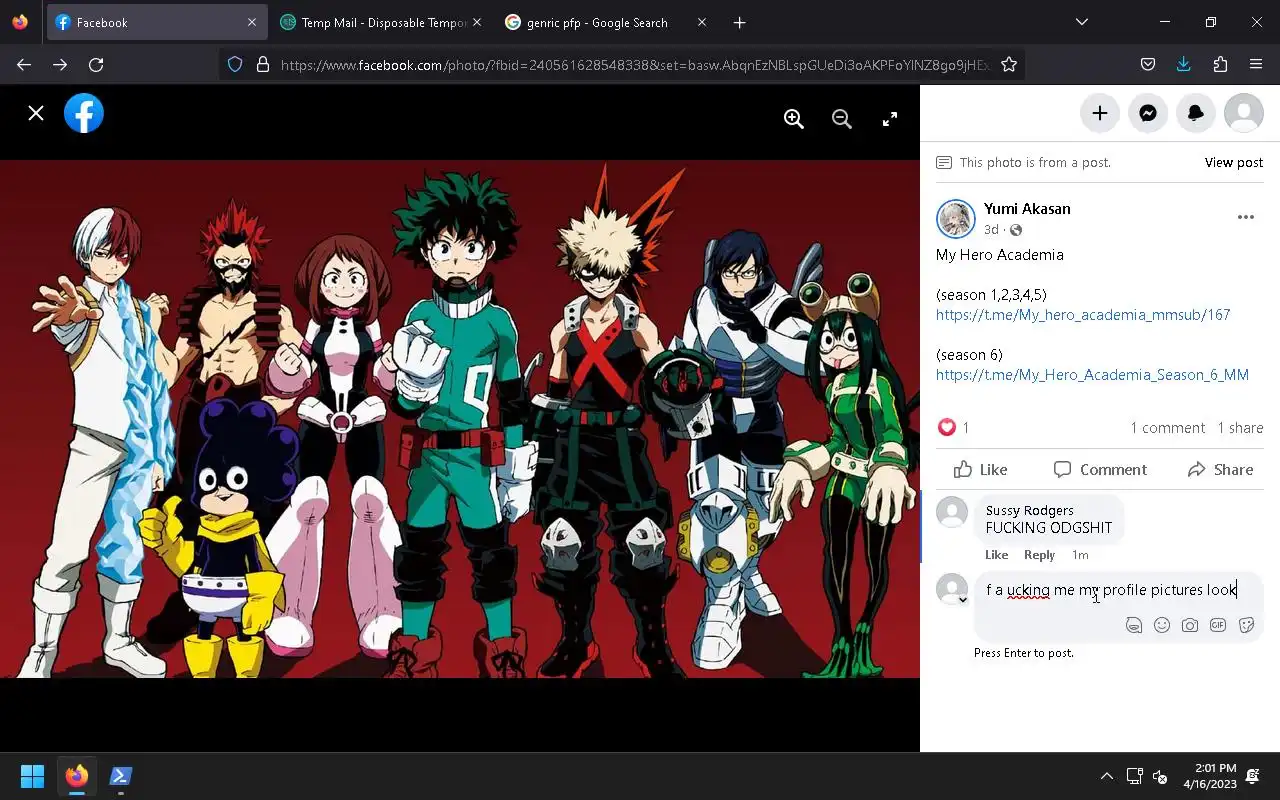Click Yumi Akasan's profile picture
1280x800 pixels.
956,219
